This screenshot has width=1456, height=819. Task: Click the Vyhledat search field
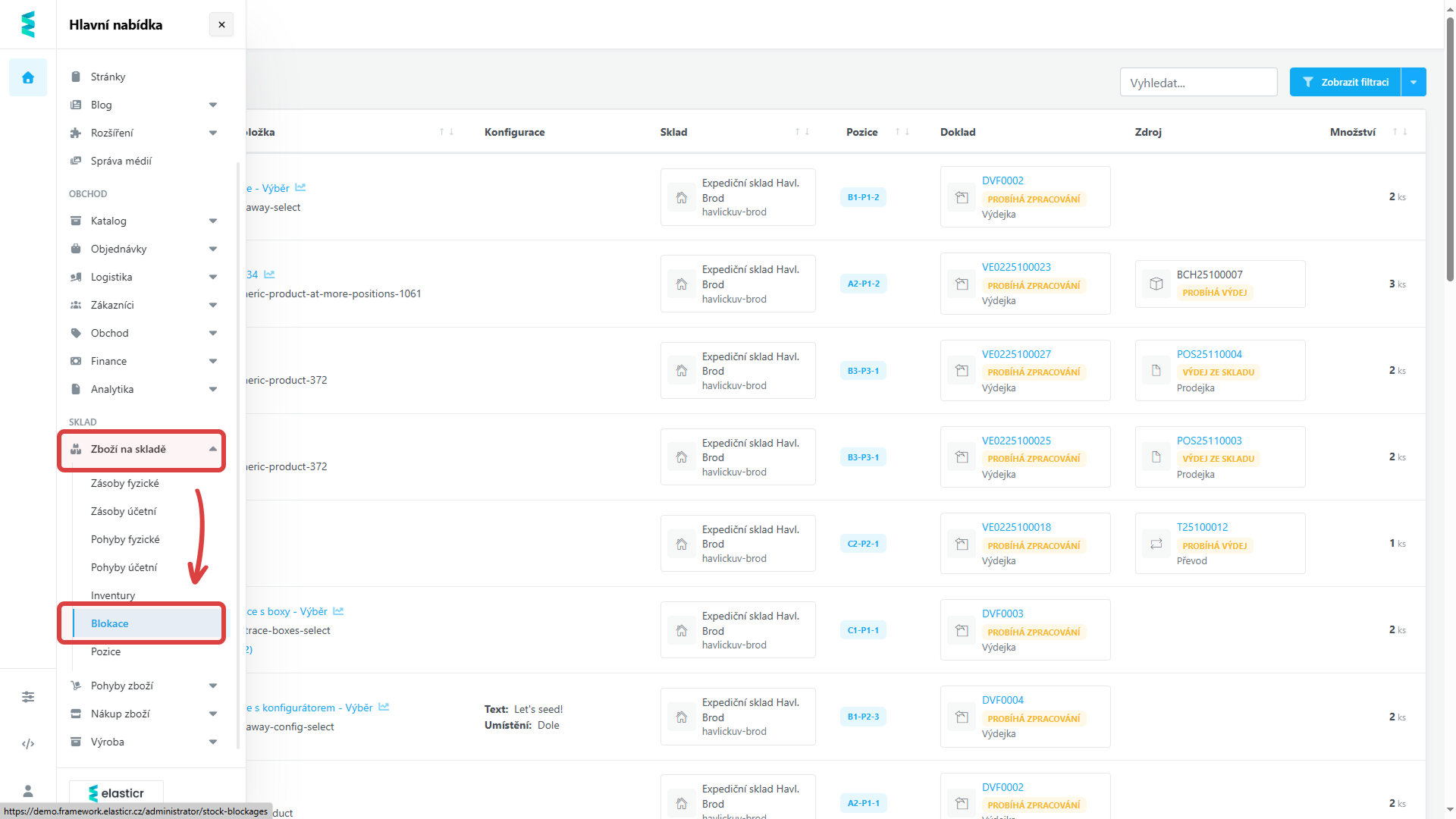click(x=1198, y=83)
